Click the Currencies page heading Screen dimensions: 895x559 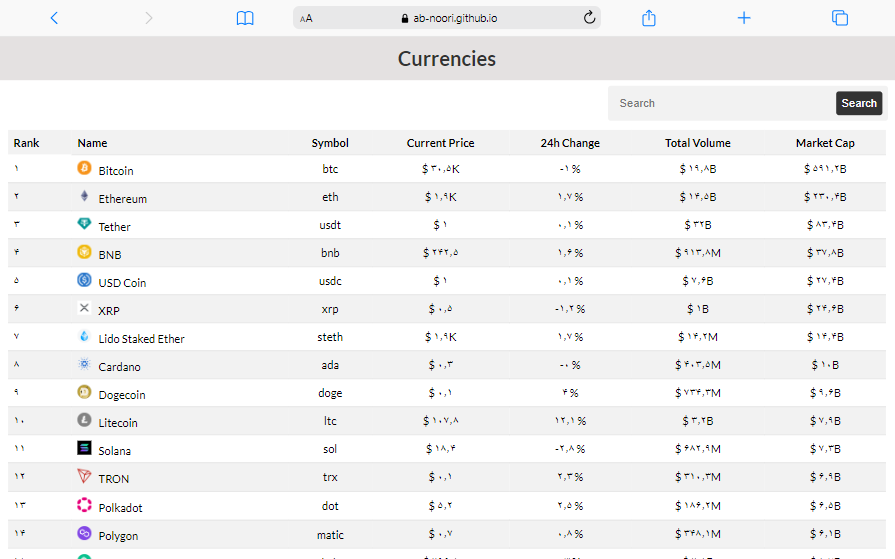click(447, 59)
